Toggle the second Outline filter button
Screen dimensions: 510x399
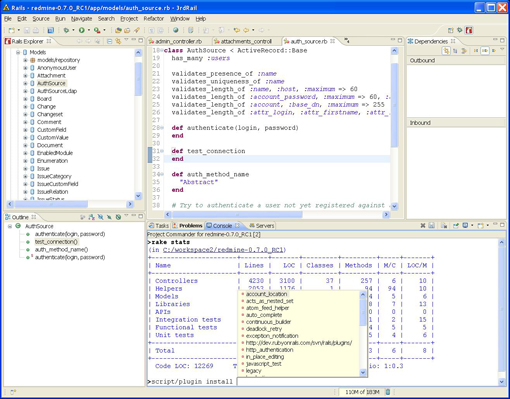point(100,217)
